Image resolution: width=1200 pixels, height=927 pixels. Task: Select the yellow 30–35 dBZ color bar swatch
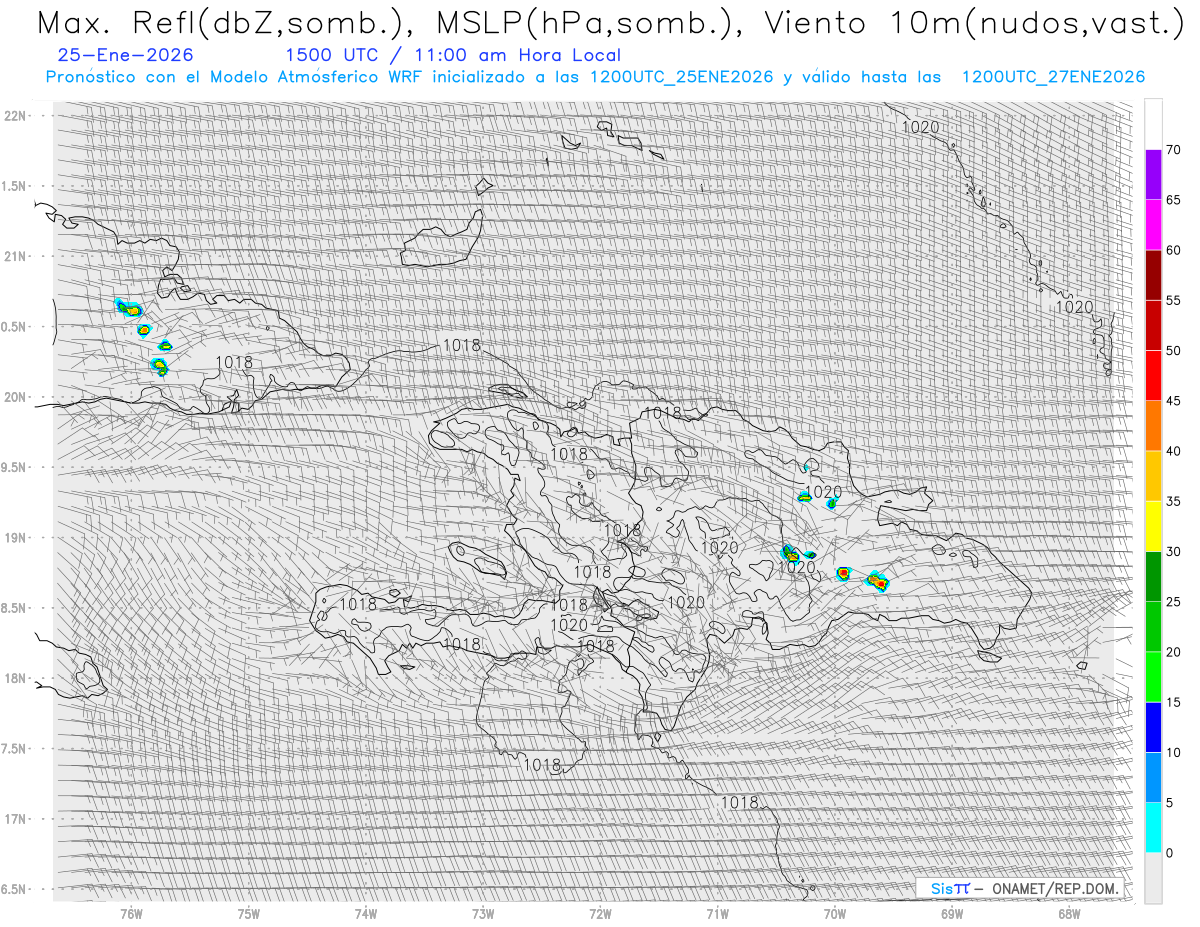click(1153, 526)
